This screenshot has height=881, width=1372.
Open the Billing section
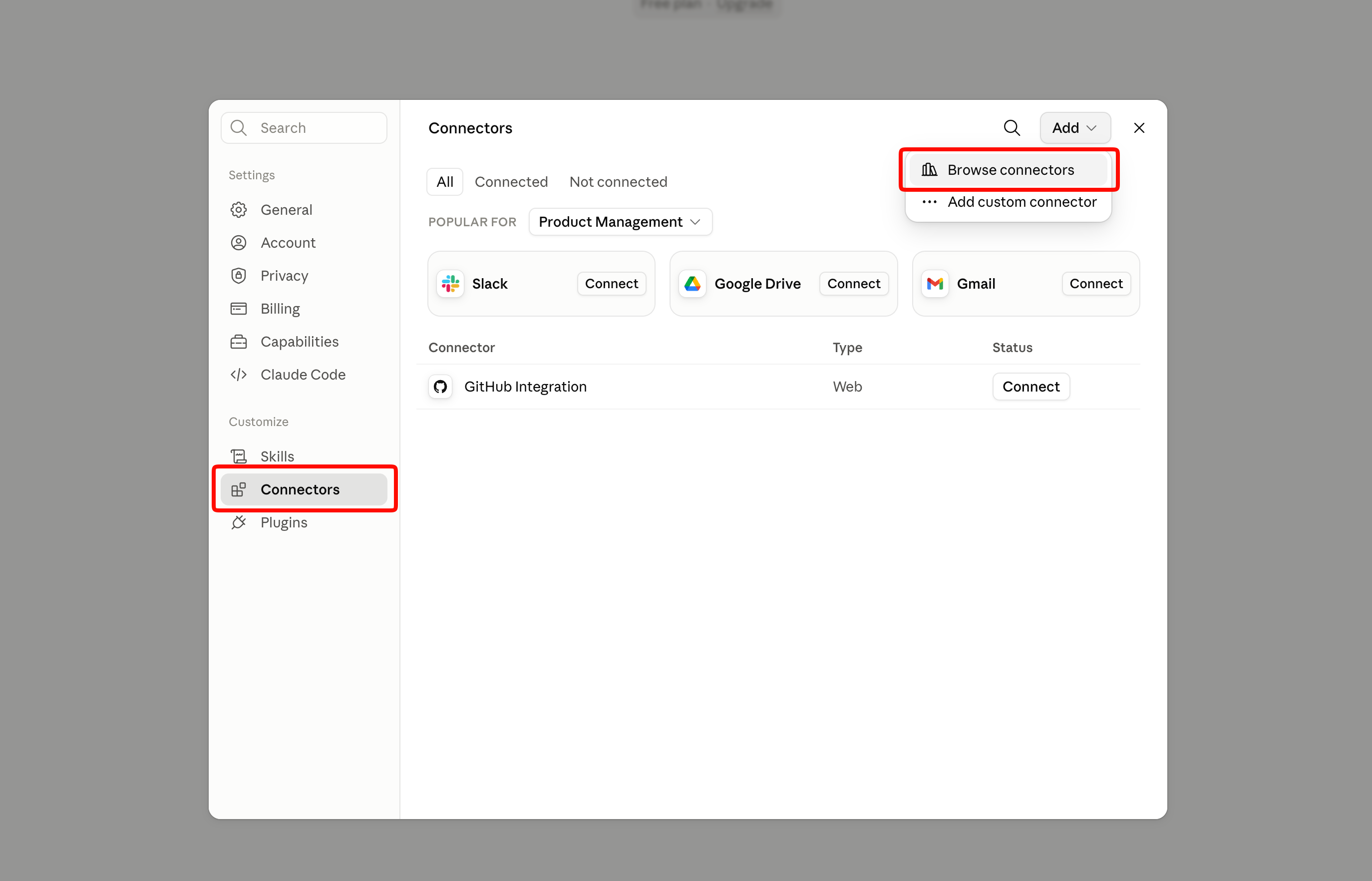[x=304, y=309]
